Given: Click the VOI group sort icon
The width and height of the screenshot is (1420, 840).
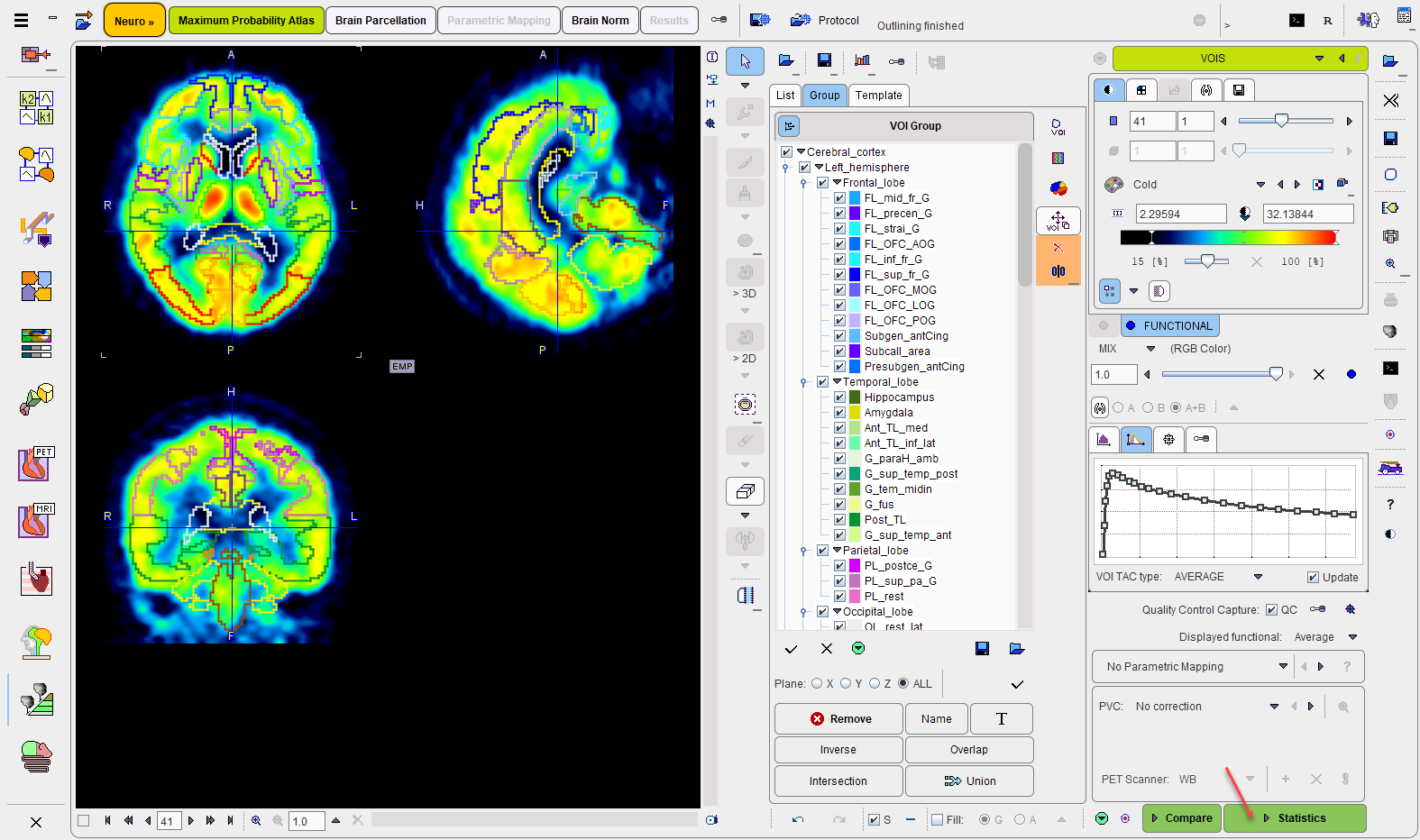Looking at the screenshot, I should (x=789, y=126).
